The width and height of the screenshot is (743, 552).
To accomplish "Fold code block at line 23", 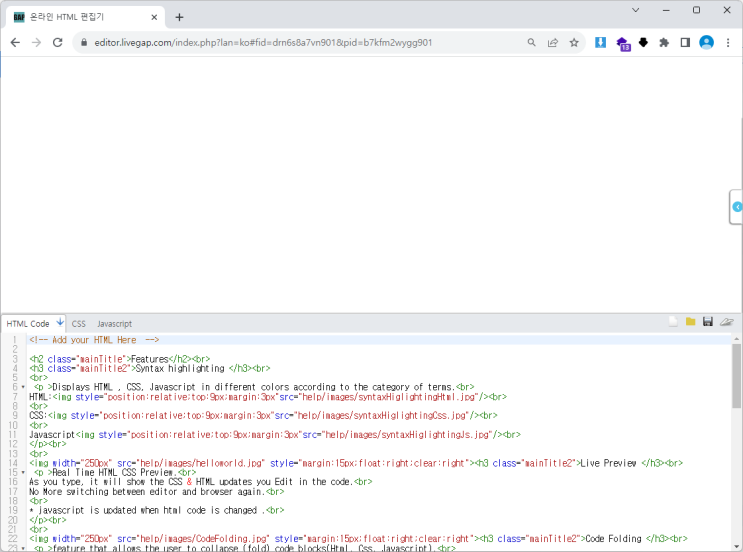I will tap(23, 548).
